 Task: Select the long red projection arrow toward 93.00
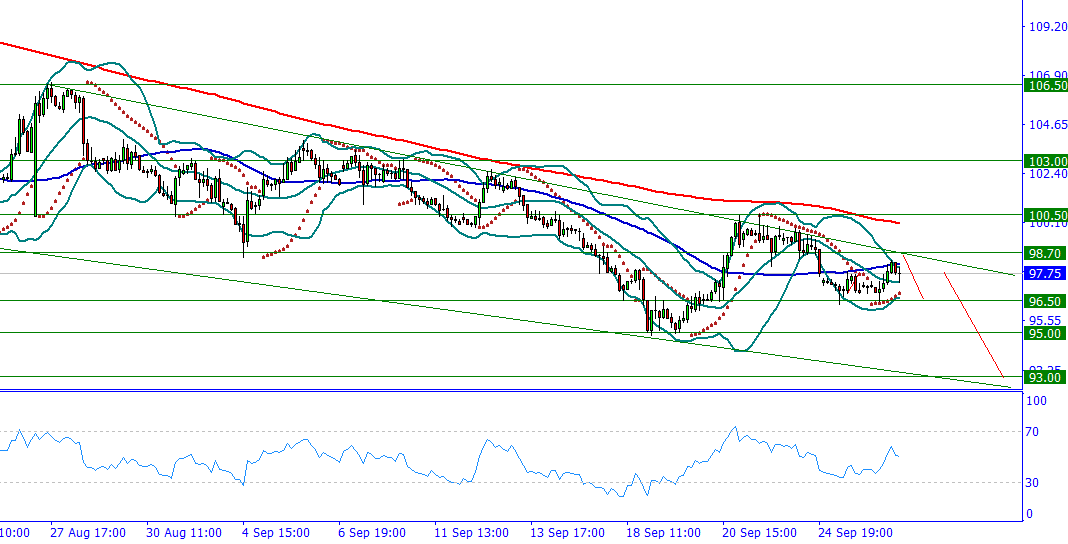coord(973,324)
